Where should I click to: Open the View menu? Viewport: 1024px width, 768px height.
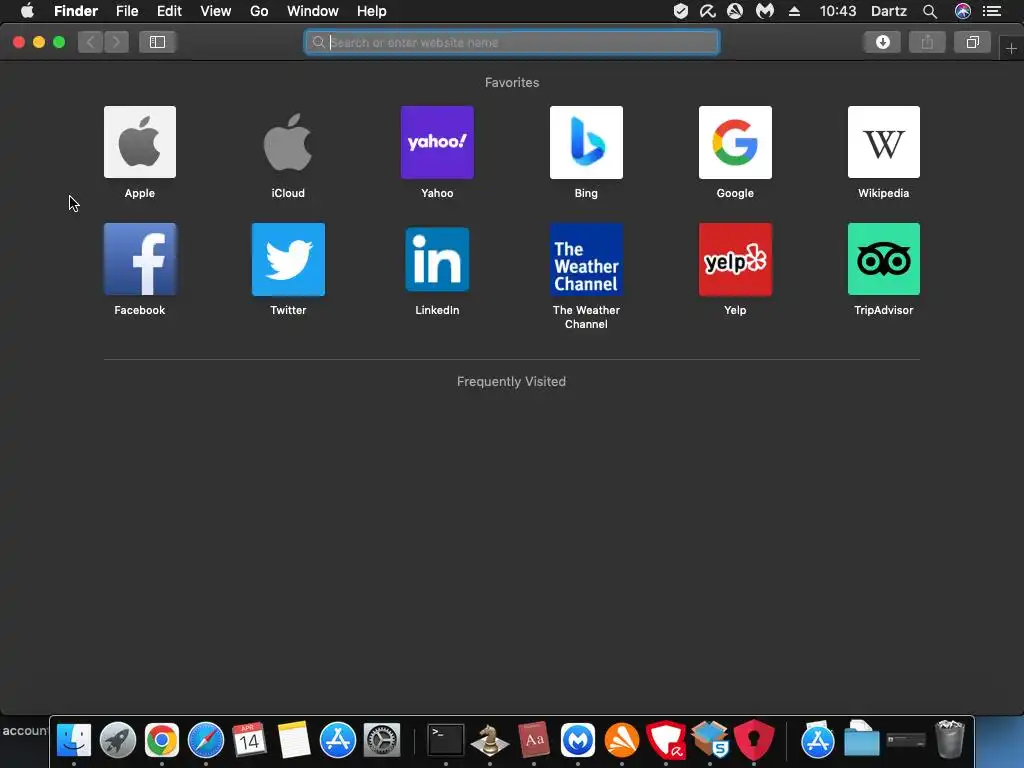[216, 11]
